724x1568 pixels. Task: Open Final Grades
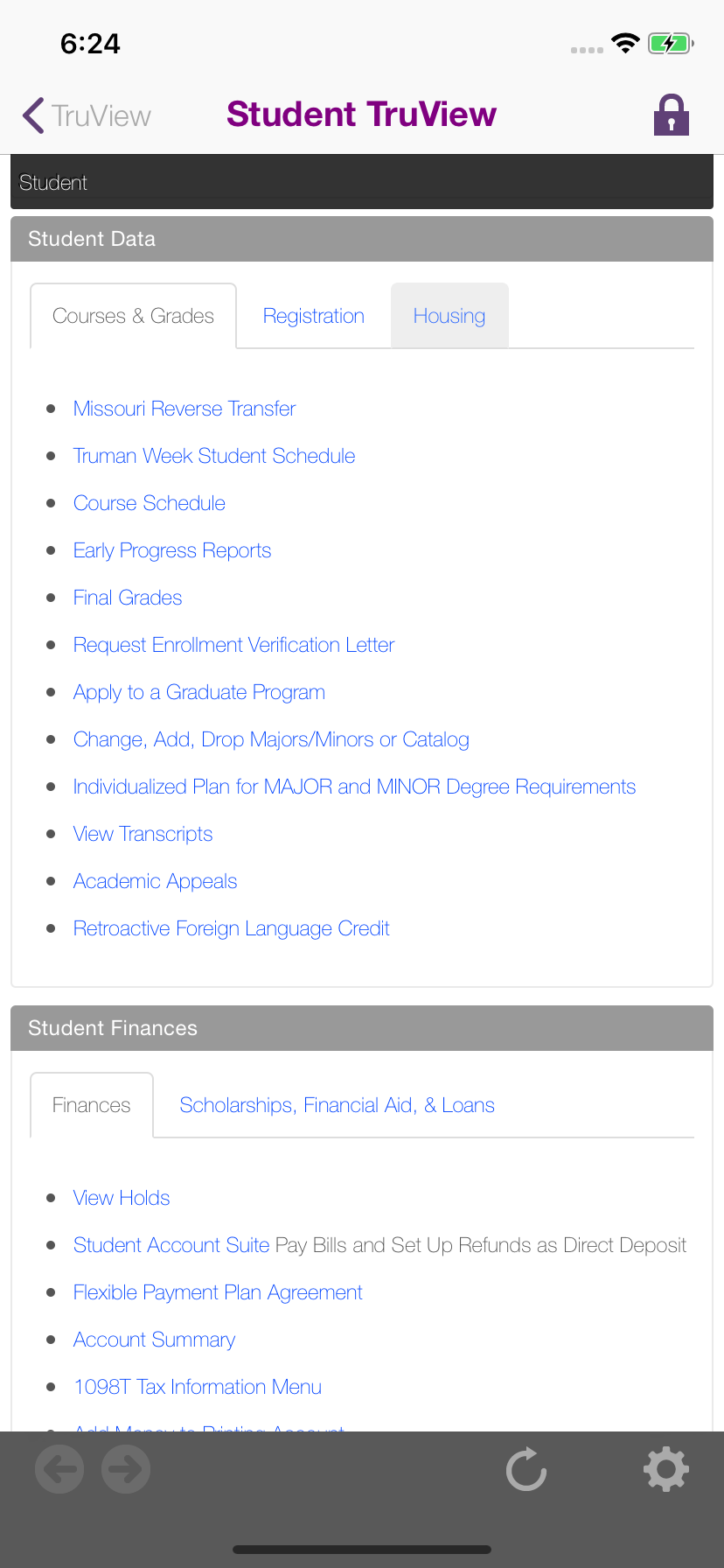pos(128,598)
